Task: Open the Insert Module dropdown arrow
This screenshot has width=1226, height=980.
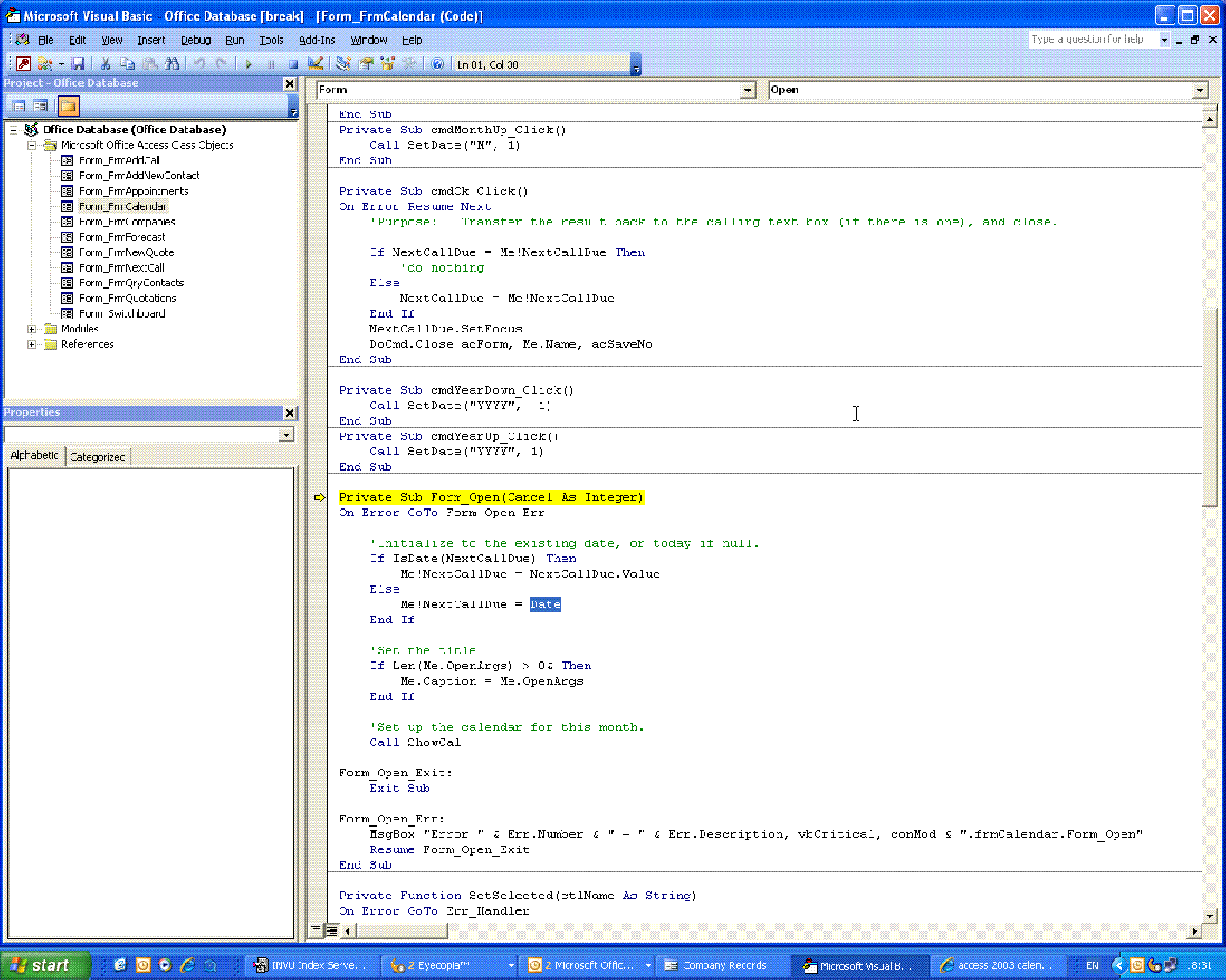Action: click(x=61, y=64)
